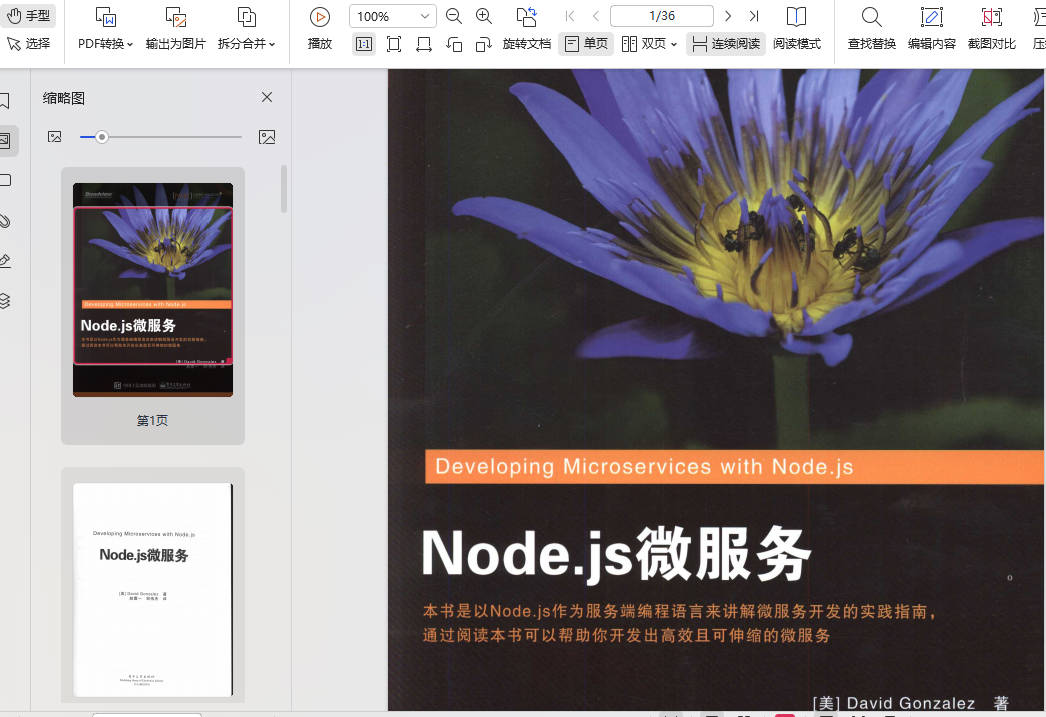Toggle actual size 1:1 view
This screenshot has width=1046, height=717.
(364, 44)
